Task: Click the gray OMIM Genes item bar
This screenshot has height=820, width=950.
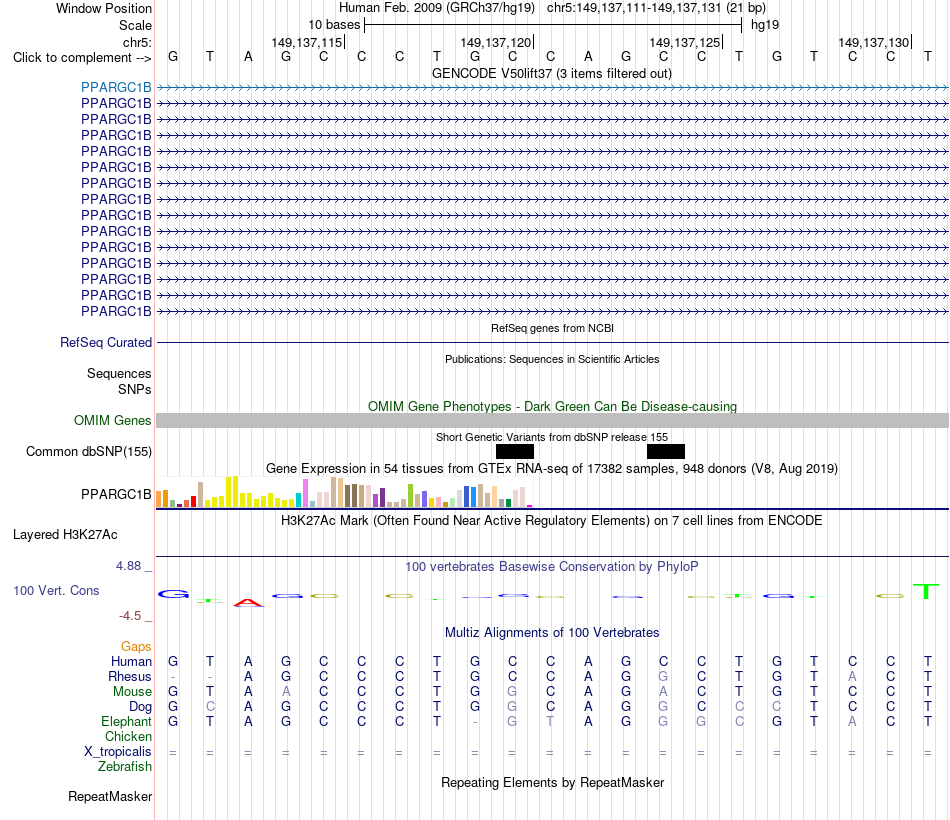Action: pos(552,421)
